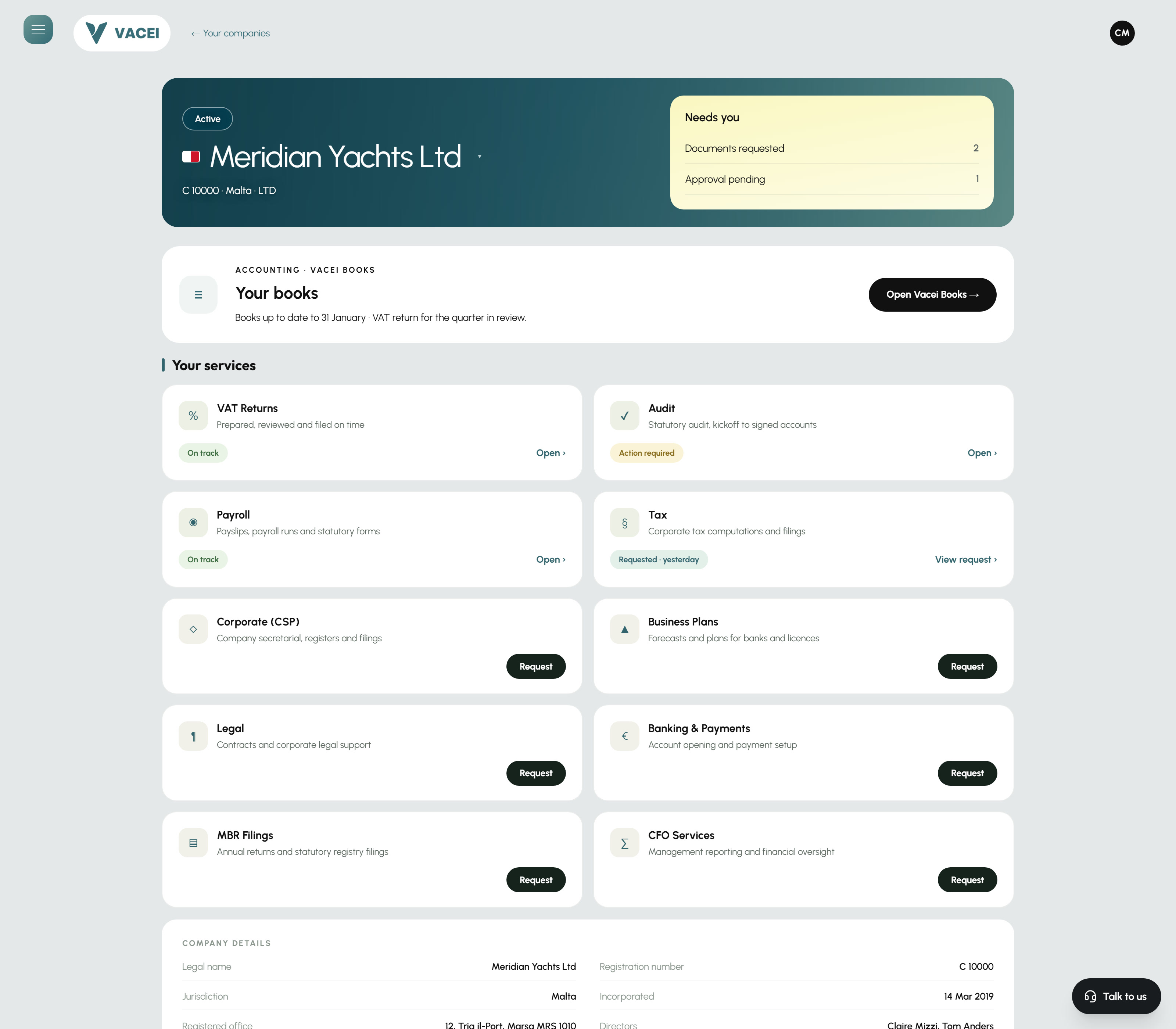Click the VACEI logo
The image size is (1176, 1029).
[x=122, y=33]
